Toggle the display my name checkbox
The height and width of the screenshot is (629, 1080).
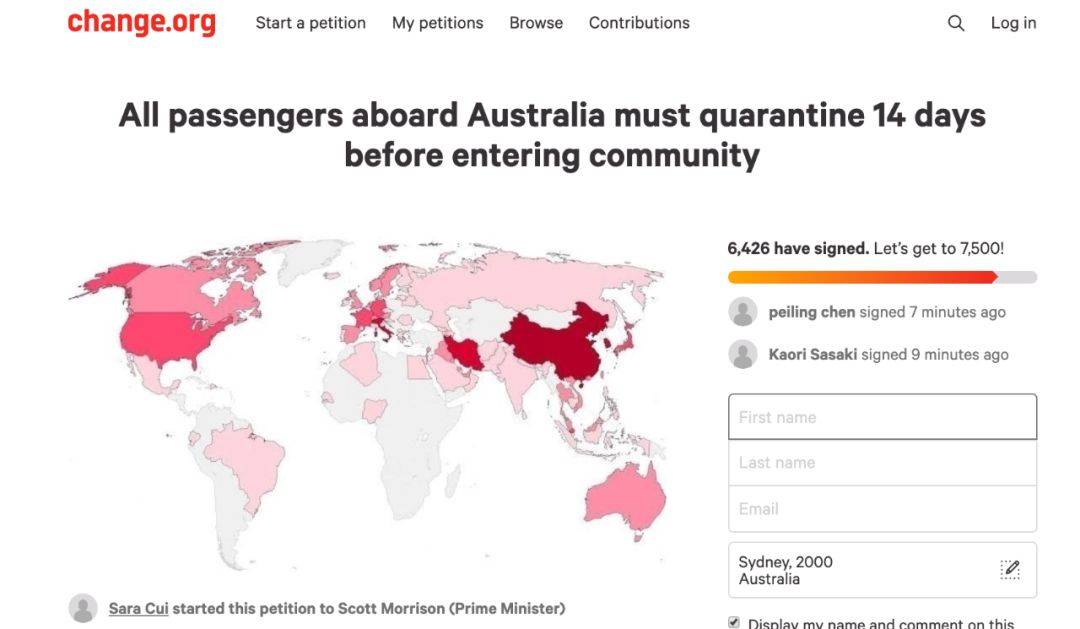click(734, 623)
